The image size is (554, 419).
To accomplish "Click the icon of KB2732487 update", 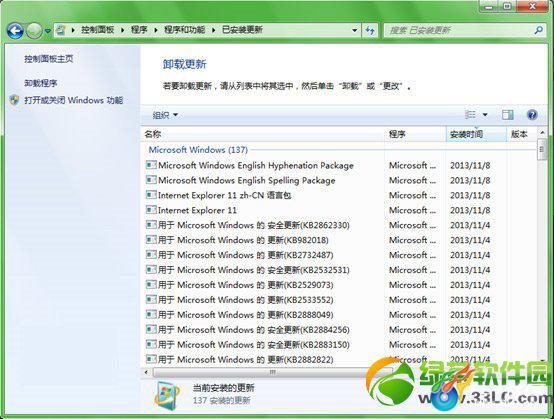I will click(x=151, y=254).
